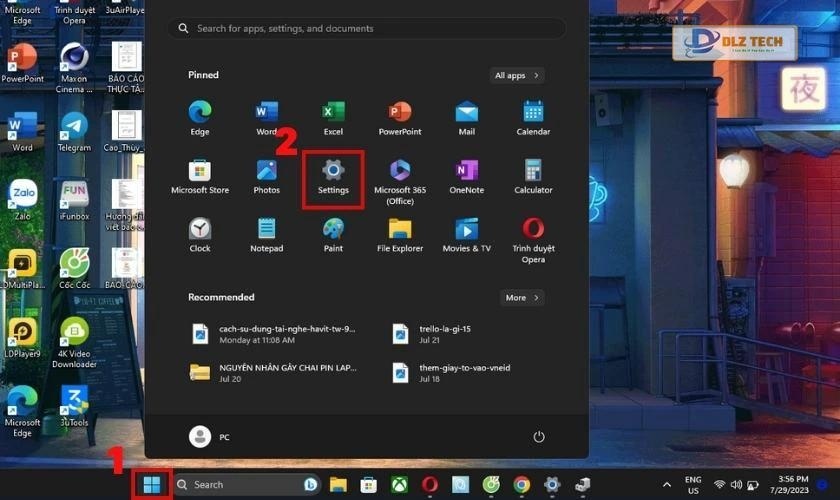Screen dimensions: 840x500
Task: Open the Calculator app
Action: click(x=533, y=177)
